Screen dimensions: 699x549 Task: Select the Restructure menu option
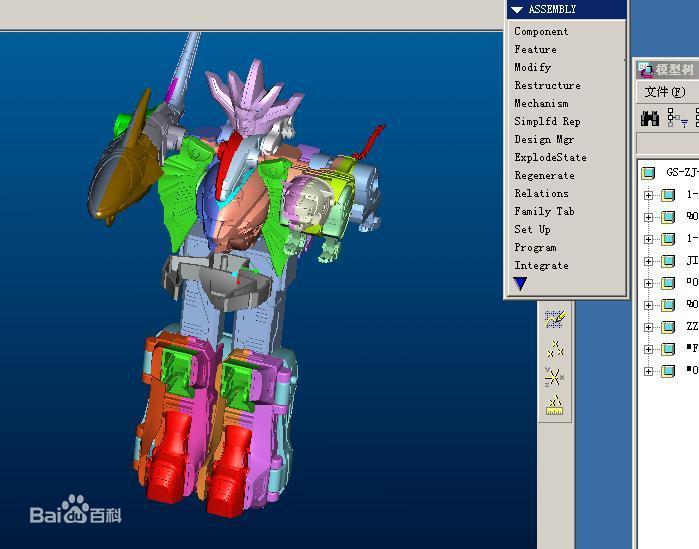547,85
